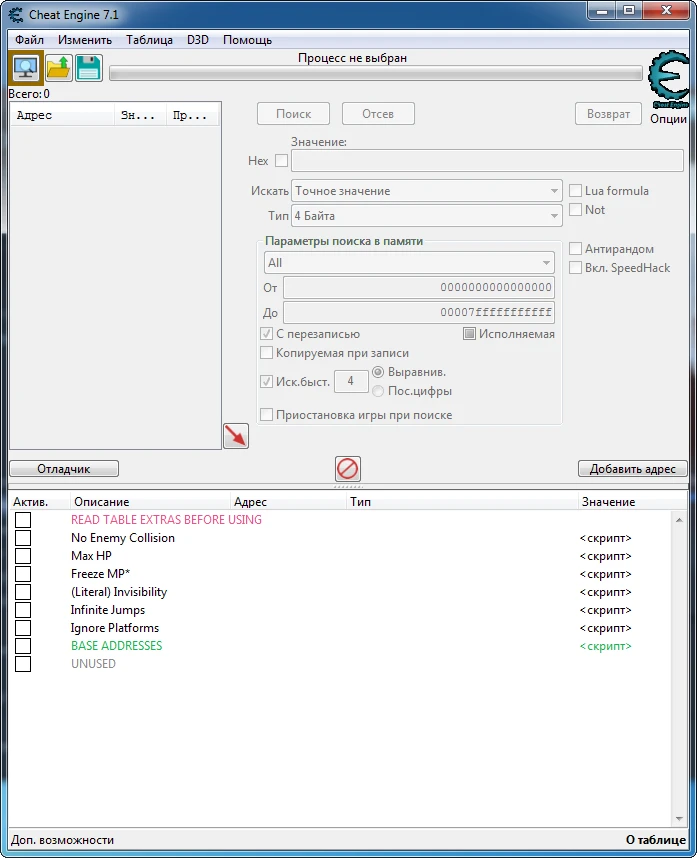
Task: Open the Искать scan type dropdown
Action: [x=427, y=191]
